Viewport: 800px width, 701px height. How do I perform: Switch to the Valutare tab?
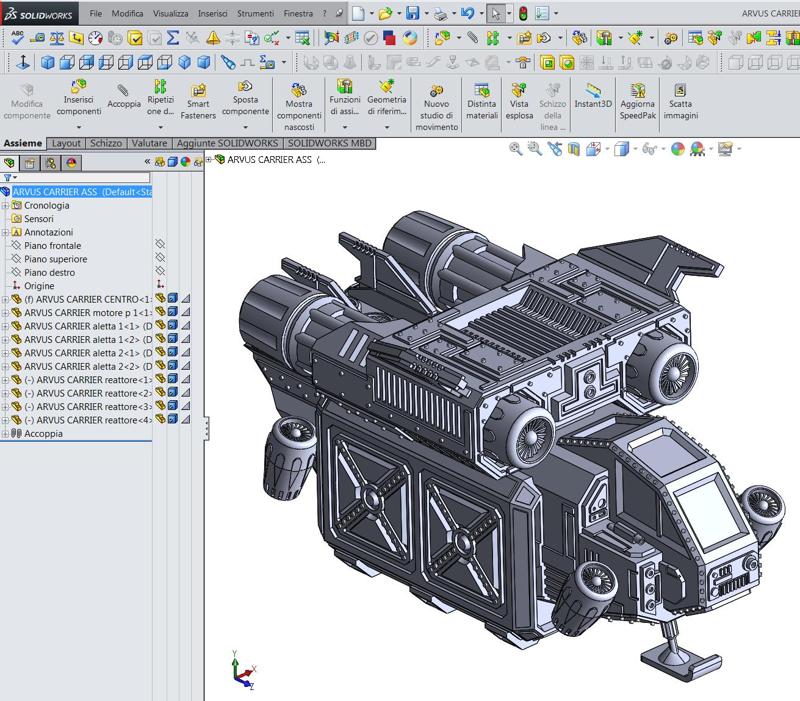point(148,143)
